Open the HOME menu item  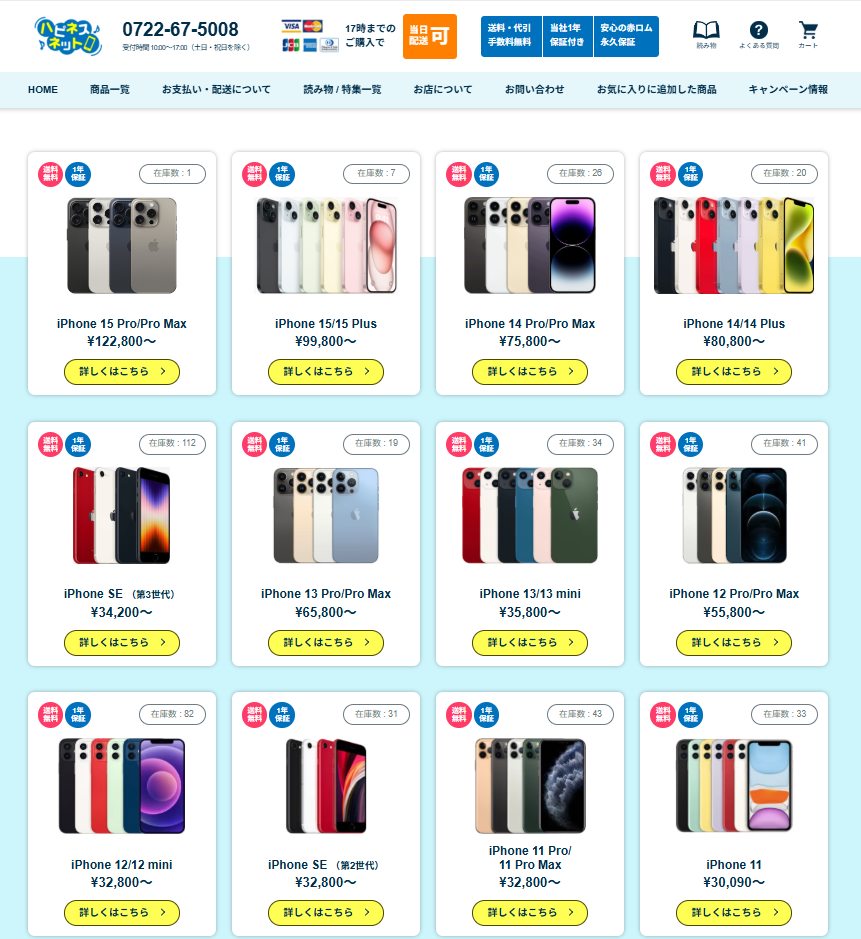click(x=43, y=90)
